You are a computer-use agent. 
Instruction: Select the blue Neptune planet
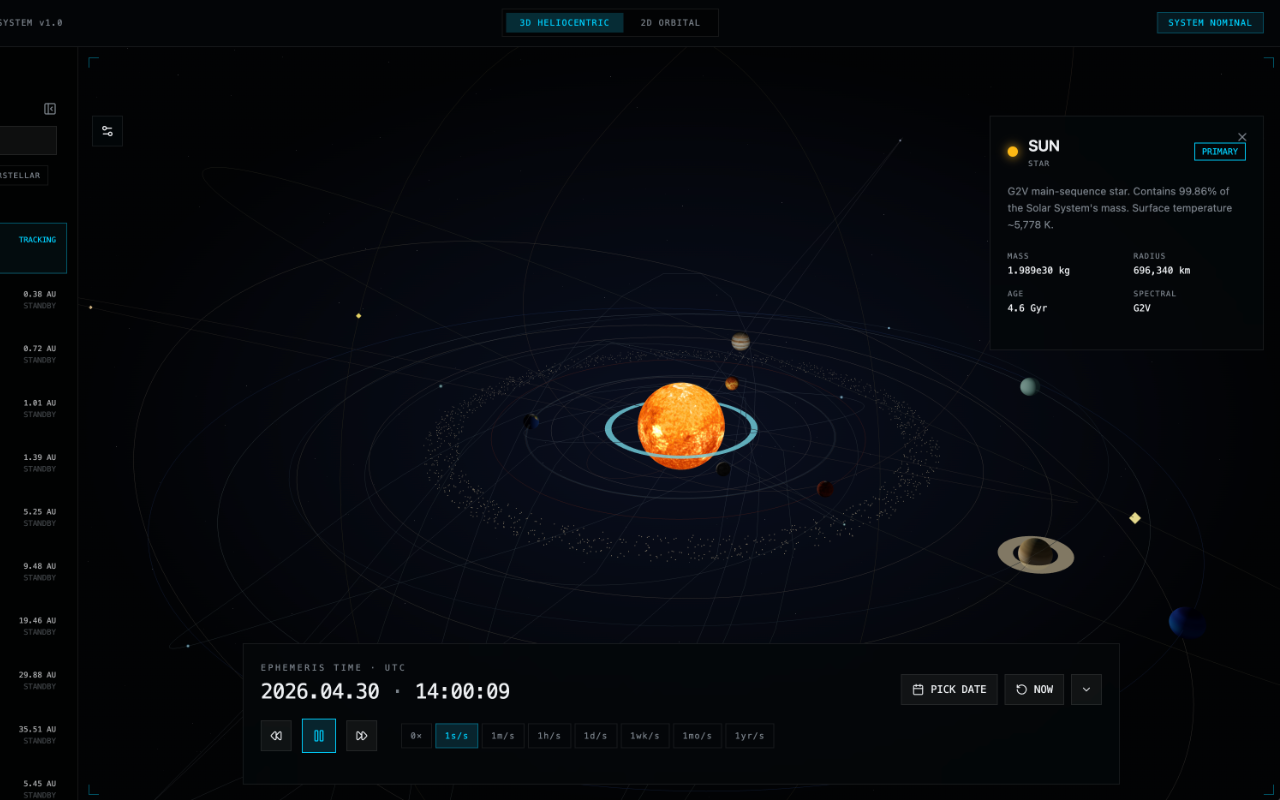click(x=1186, y=621)
